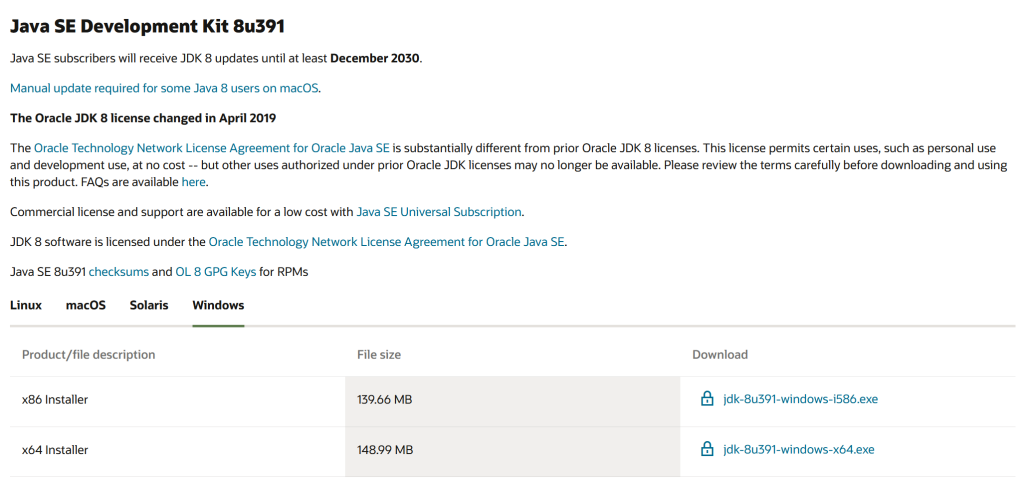1024x484 pixels.
Task: Click the lock icon beside jdk-8u391-windows-i586.exe
Action: tap(707, 399)
